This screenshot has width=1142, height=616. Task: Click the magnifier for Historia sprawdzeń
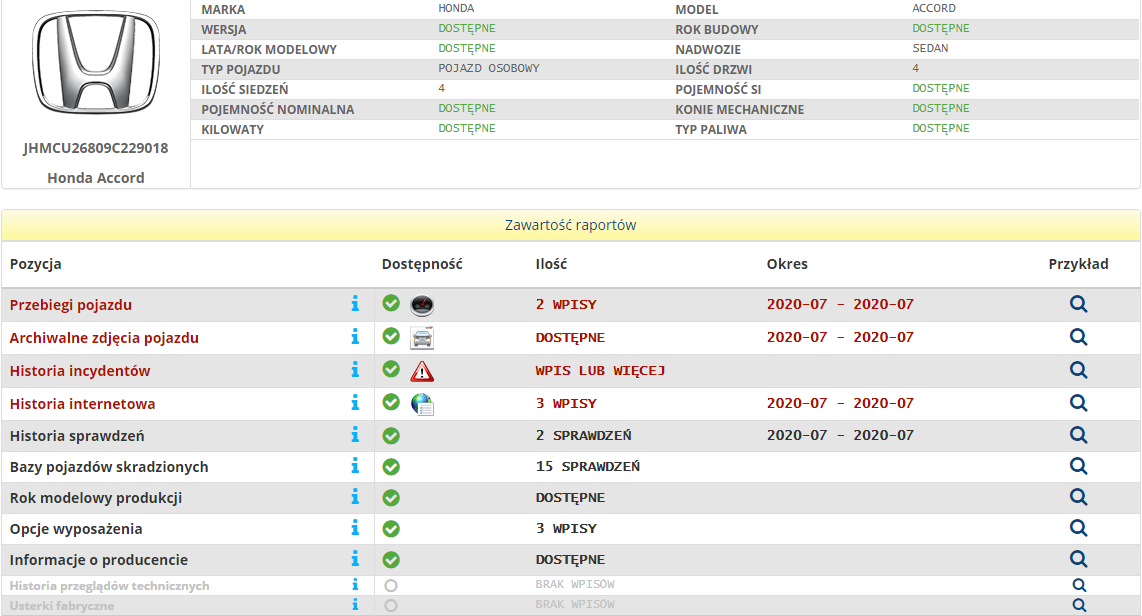coord(1078,435)
